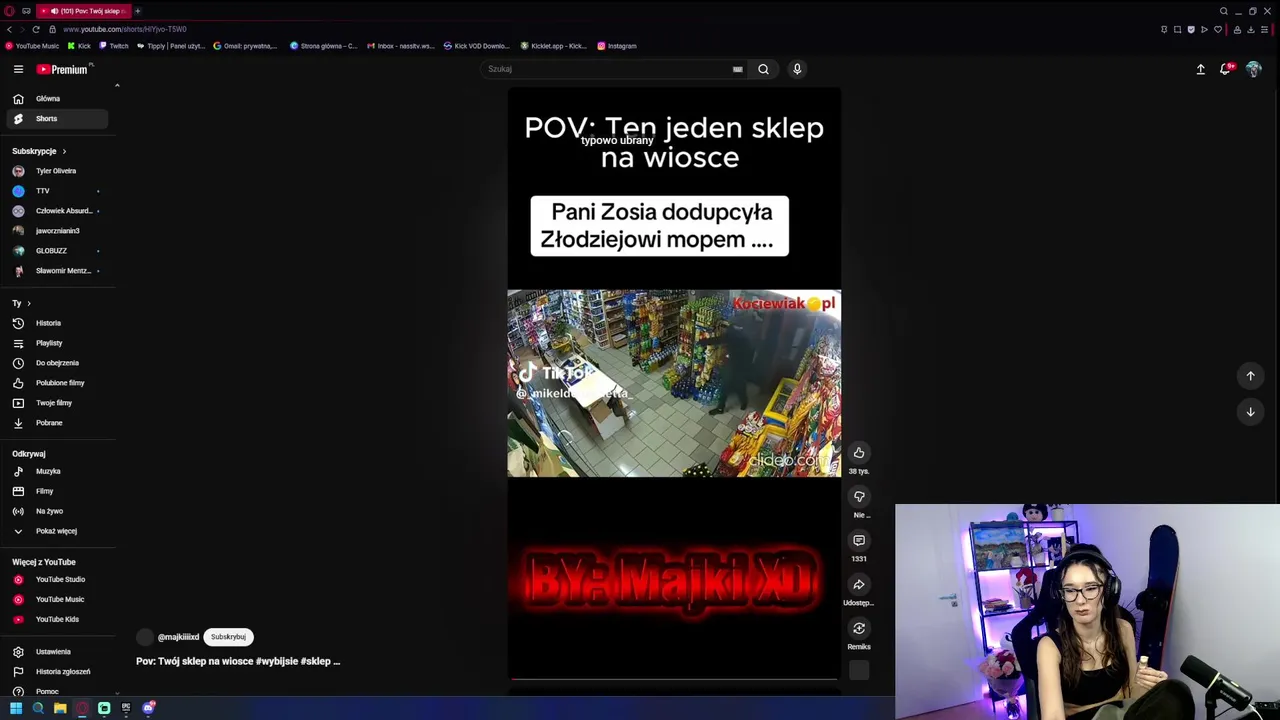Click the short's video player area
The image size is (1280, 720).
click(674, 383)
